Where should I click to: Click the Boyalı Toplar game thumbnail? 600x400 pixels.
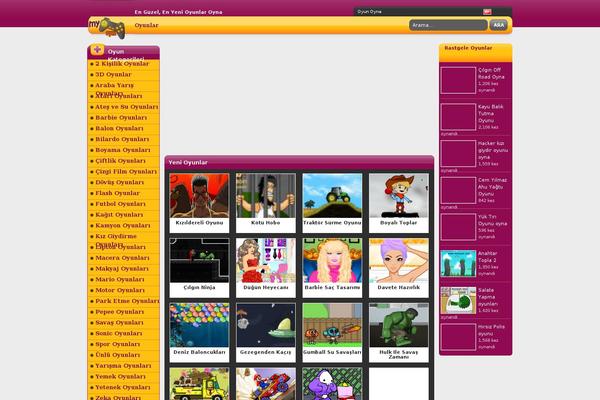point(399,196)
